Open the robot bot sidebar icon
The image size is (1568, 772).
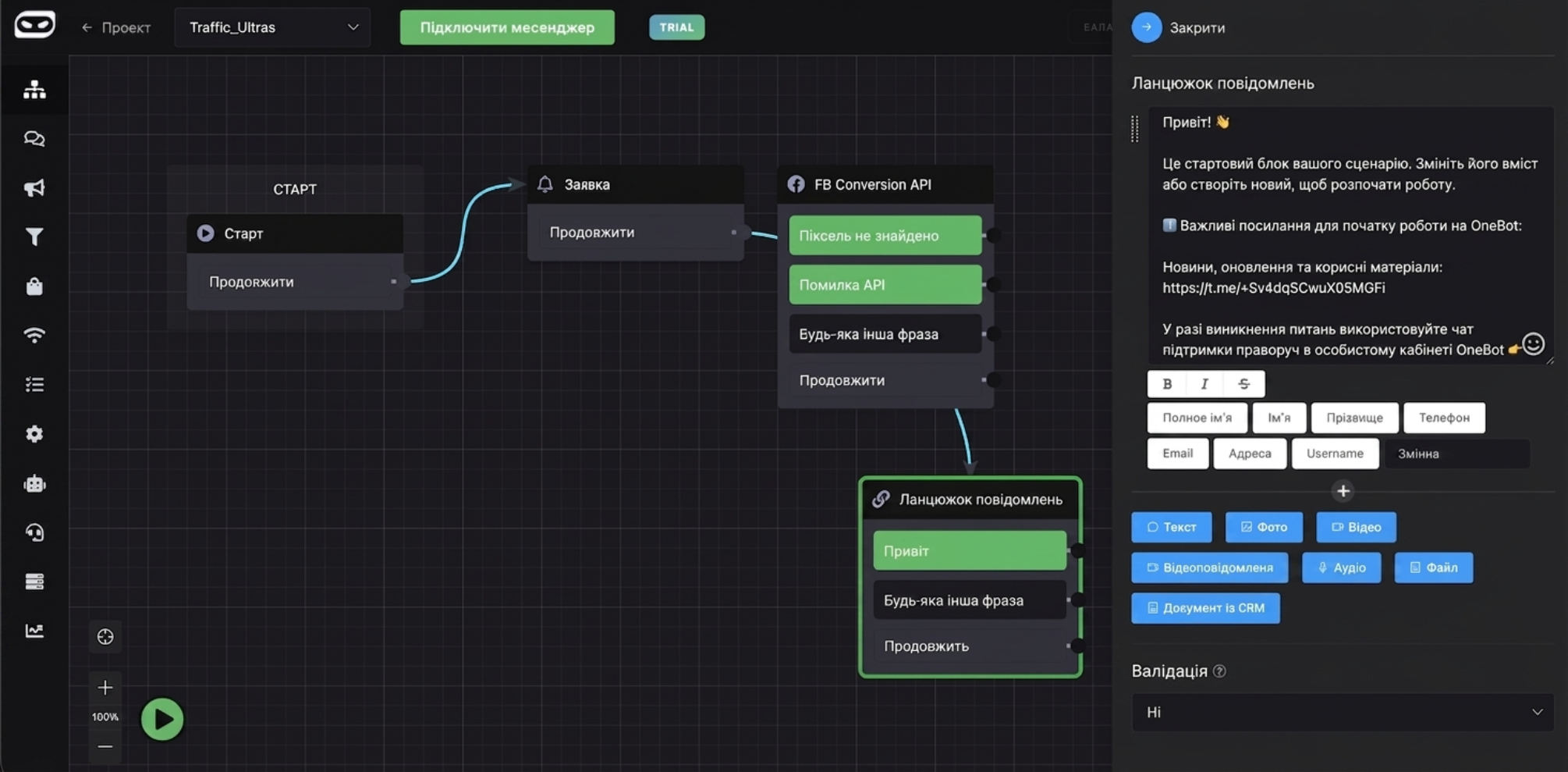[34, 484]
